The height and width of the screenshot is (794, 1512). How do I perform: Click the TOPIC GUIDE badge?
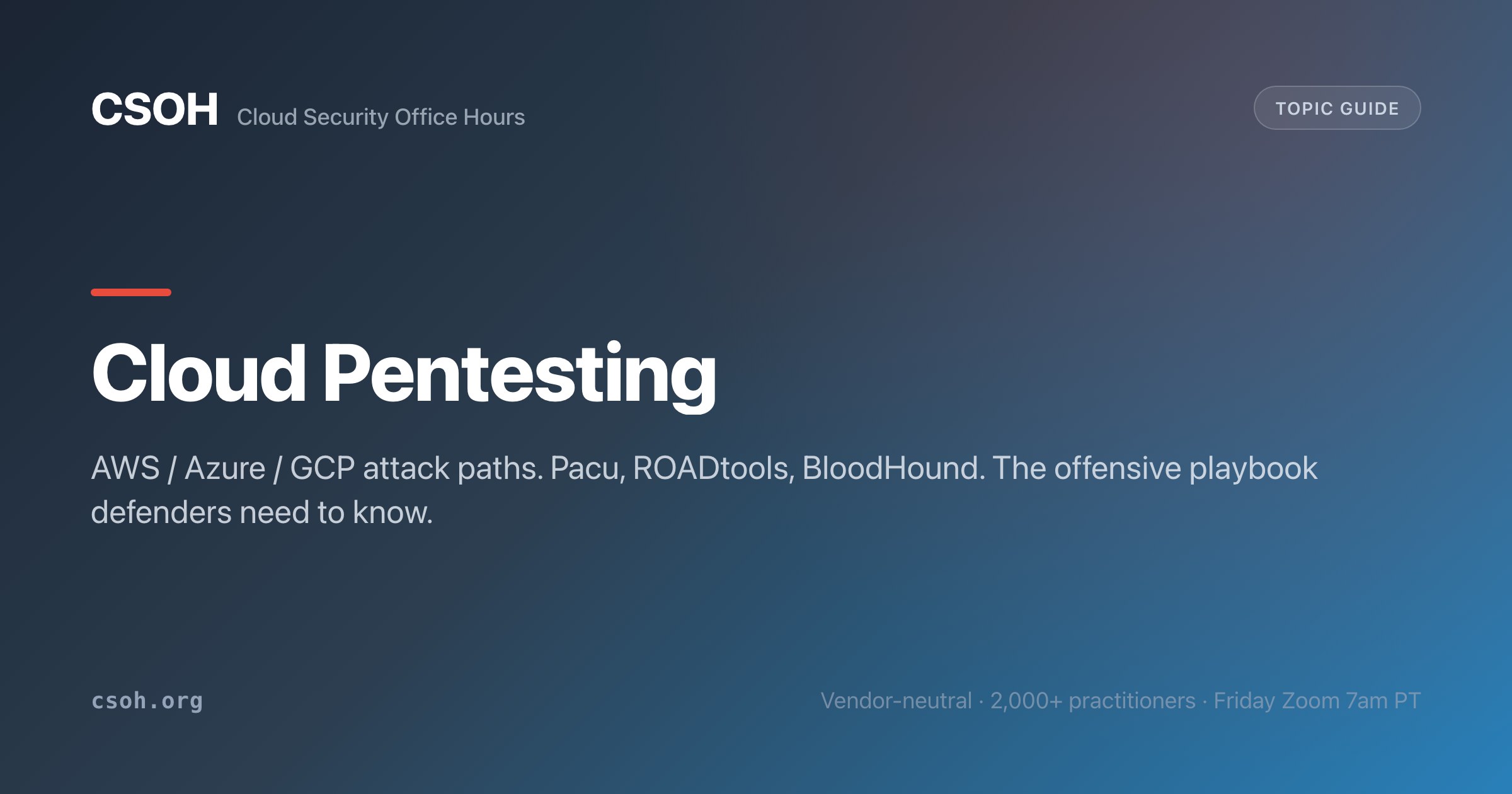coord(1337,108)
